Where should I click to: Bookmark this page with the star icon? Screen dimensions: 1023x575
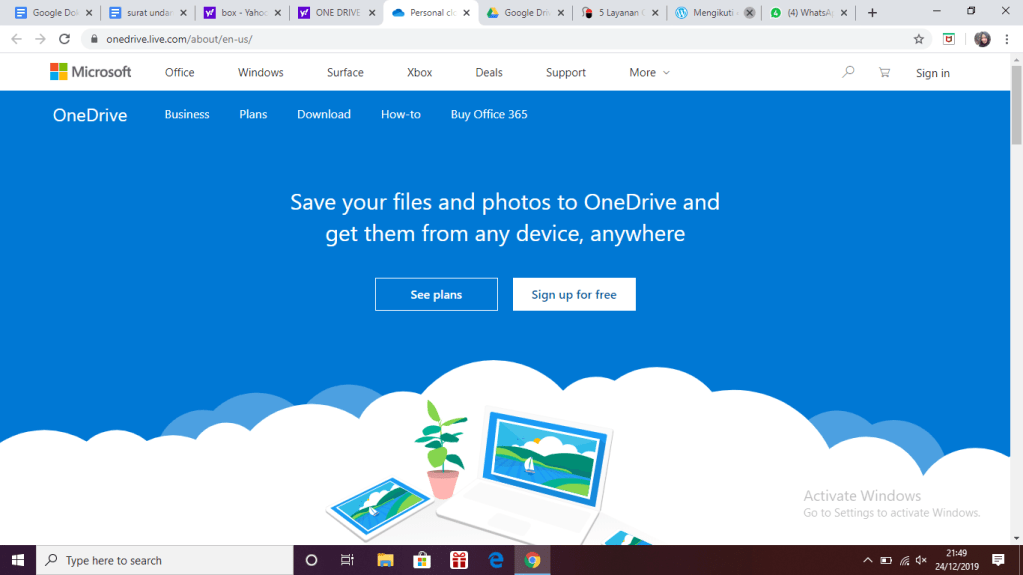[918, 39]
